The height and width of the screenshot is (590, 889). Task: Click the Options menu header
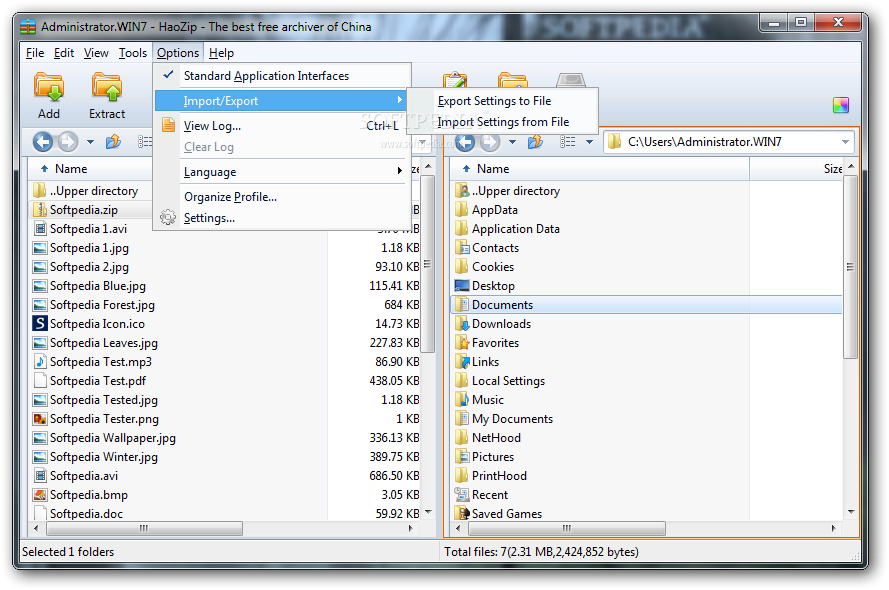tap(178, 53)
